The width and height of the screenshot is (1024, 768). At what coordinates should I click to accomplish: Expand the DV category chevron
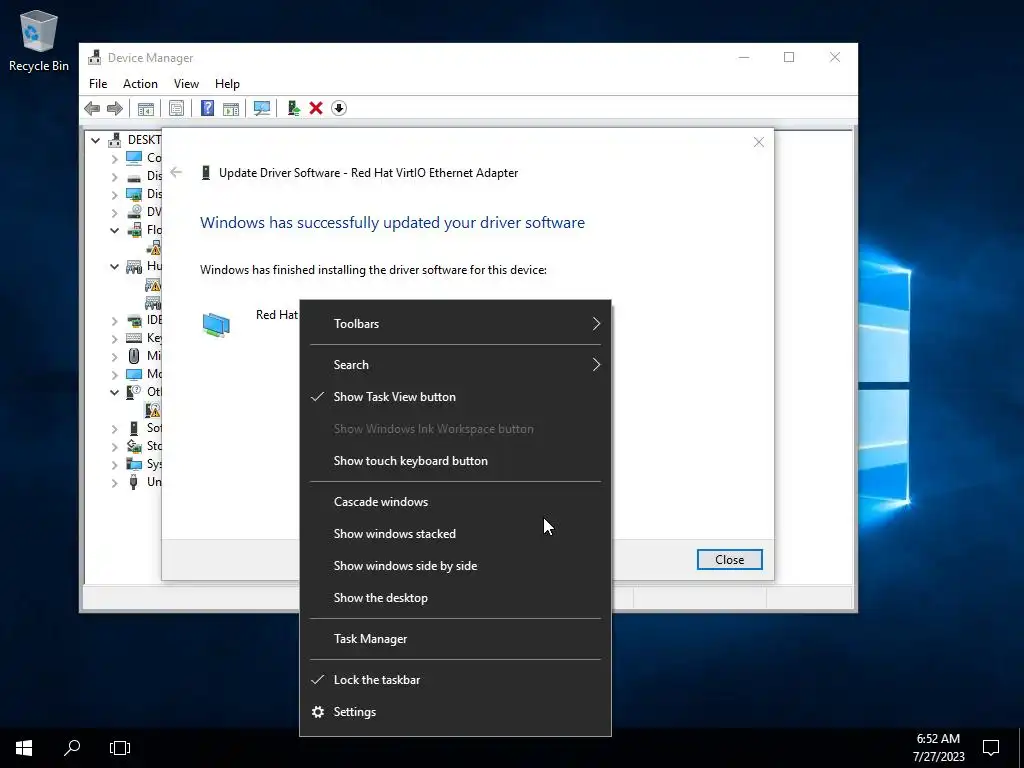(x=114, y=212)
